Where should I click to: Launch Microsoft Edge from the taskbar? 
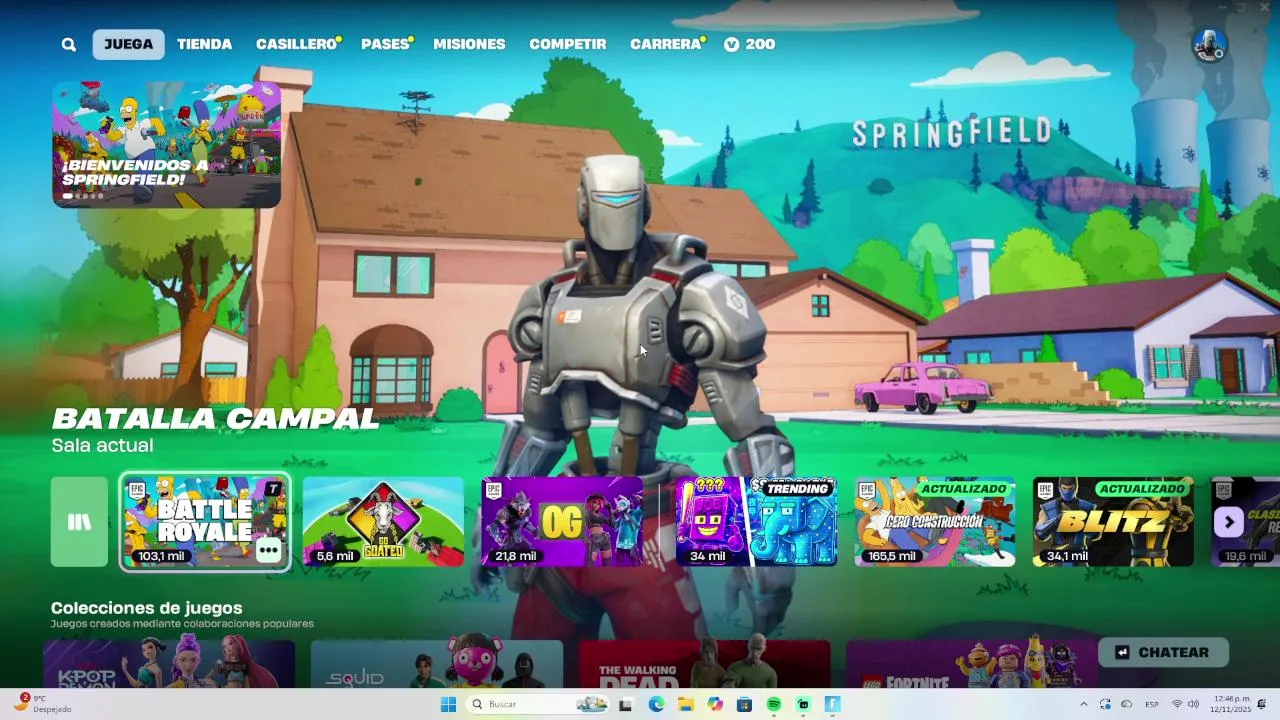click(x=656, y=704)
